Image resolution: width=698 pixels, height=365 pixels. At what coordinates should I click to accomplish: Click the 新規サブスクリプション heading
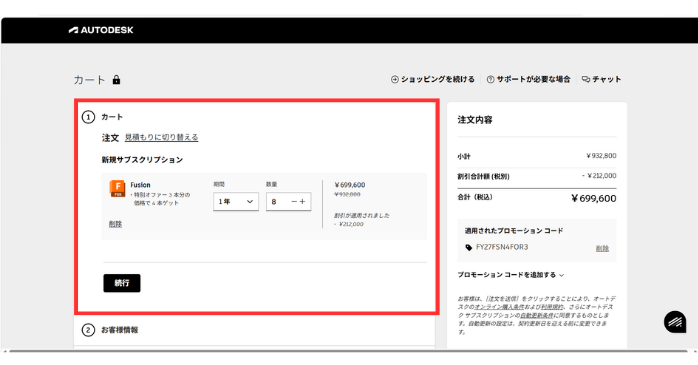[x=142, y=160]
